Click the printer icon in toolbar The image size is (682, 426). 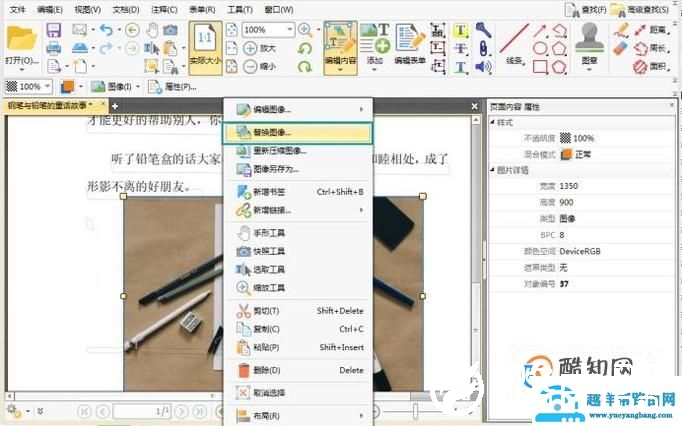pos(53,48)
